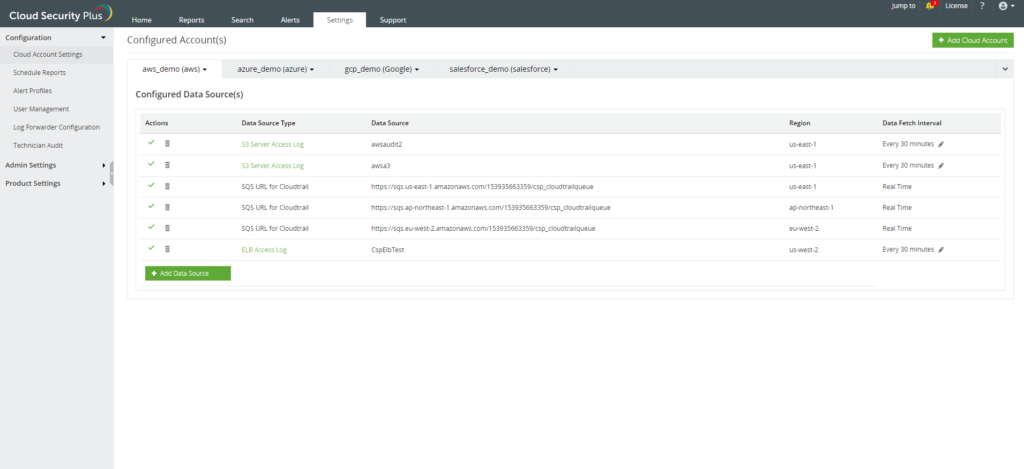Click trash icon for CspElbTest row

(x=167, y=249)
